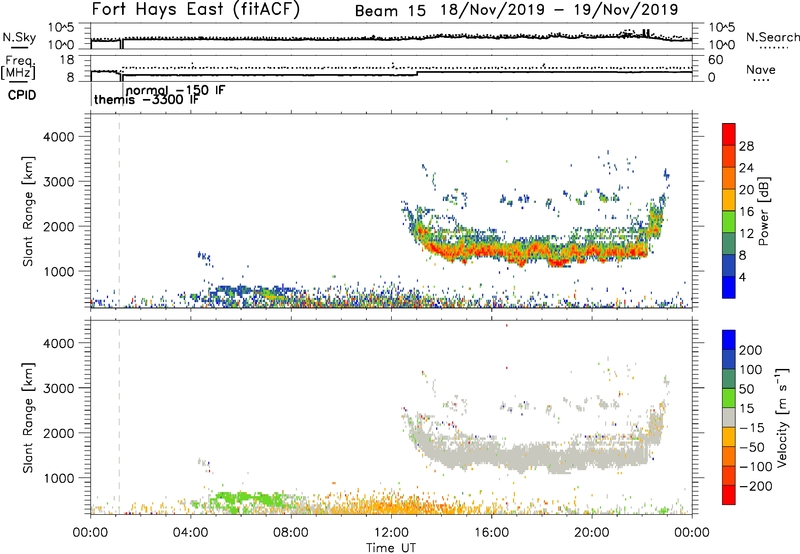Click the '28' tick on the Power colorbar
Image resolution: width=800 pixels, height=554 pixels.
tap(746, 146)
